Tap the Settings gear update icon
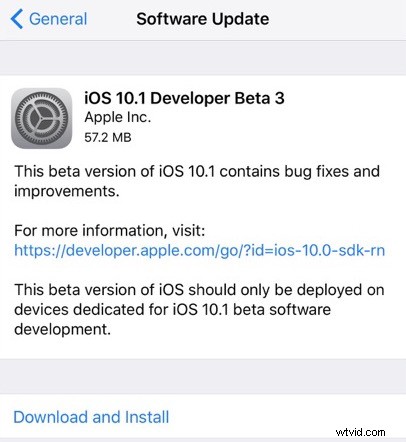This screenshot has height=442, width=406. (42, 118)
